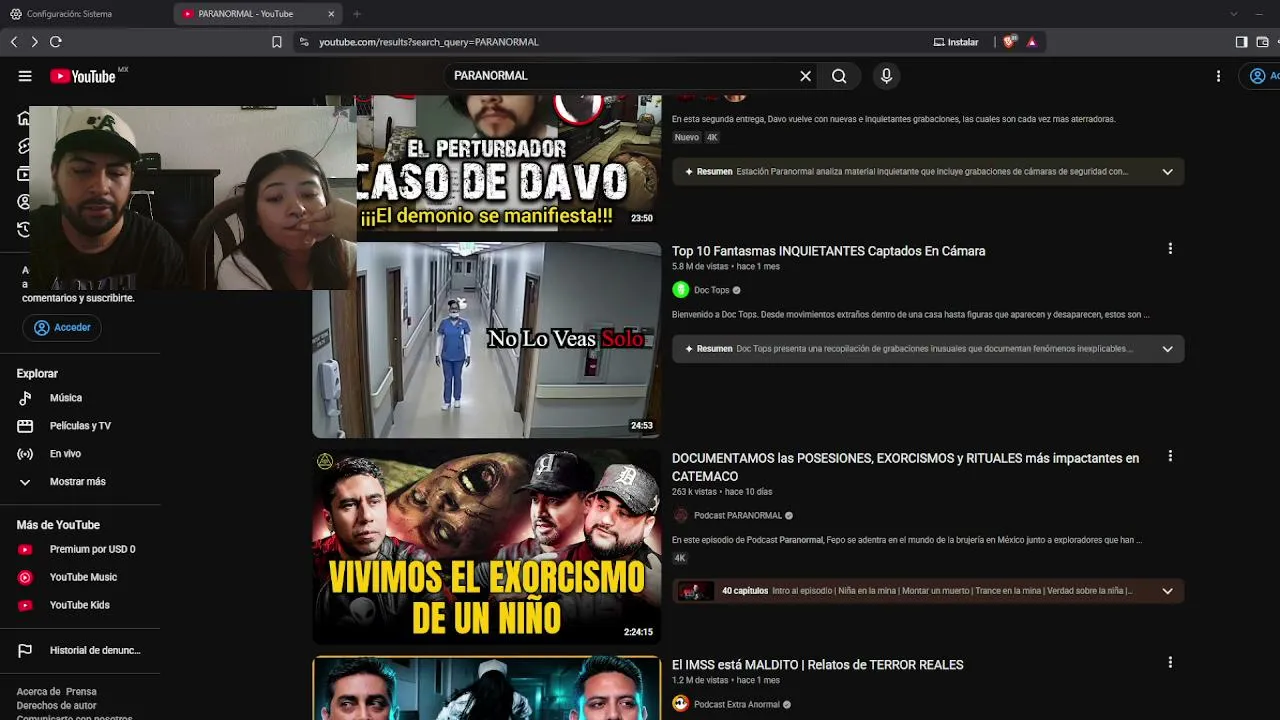This screenshot has height=720, width=1280.
Task: Open a new browser tab with plus
Action: coord(357,14)
